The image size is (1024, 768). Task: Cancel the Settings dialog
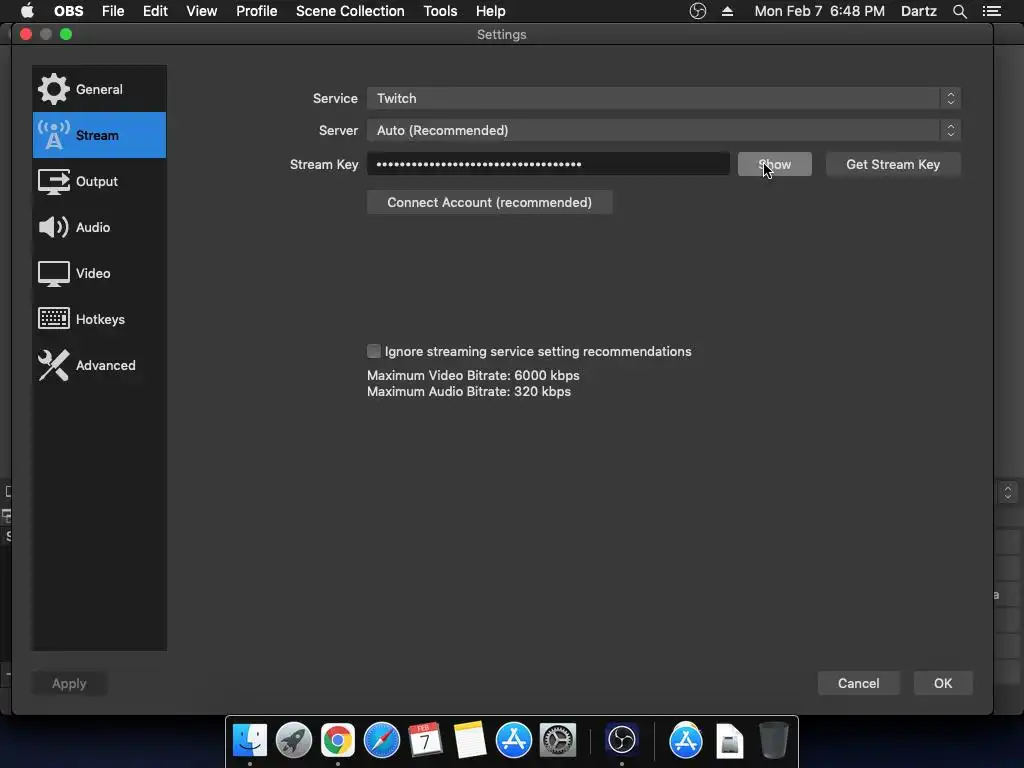point(858,683)
